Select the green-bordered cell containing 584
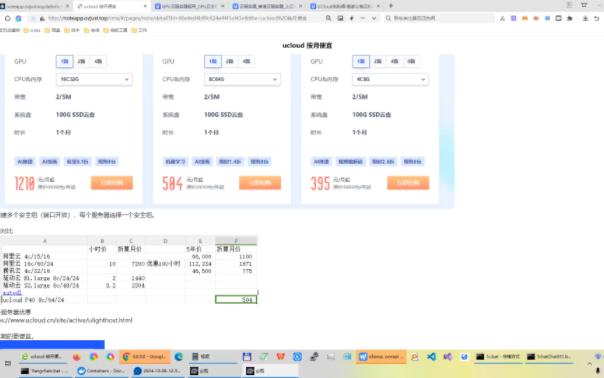Viewport: 604px width, 378px height. (236, 299)
